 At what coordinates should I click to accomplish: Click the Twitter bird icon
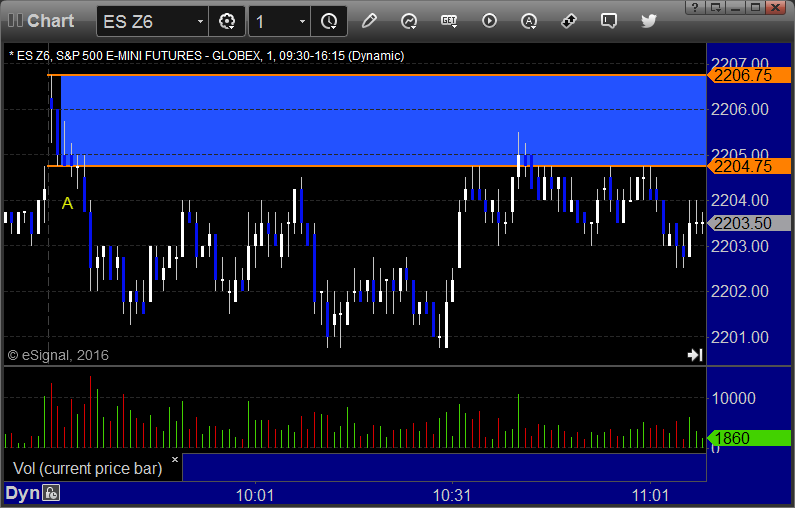tap(648, 21)
